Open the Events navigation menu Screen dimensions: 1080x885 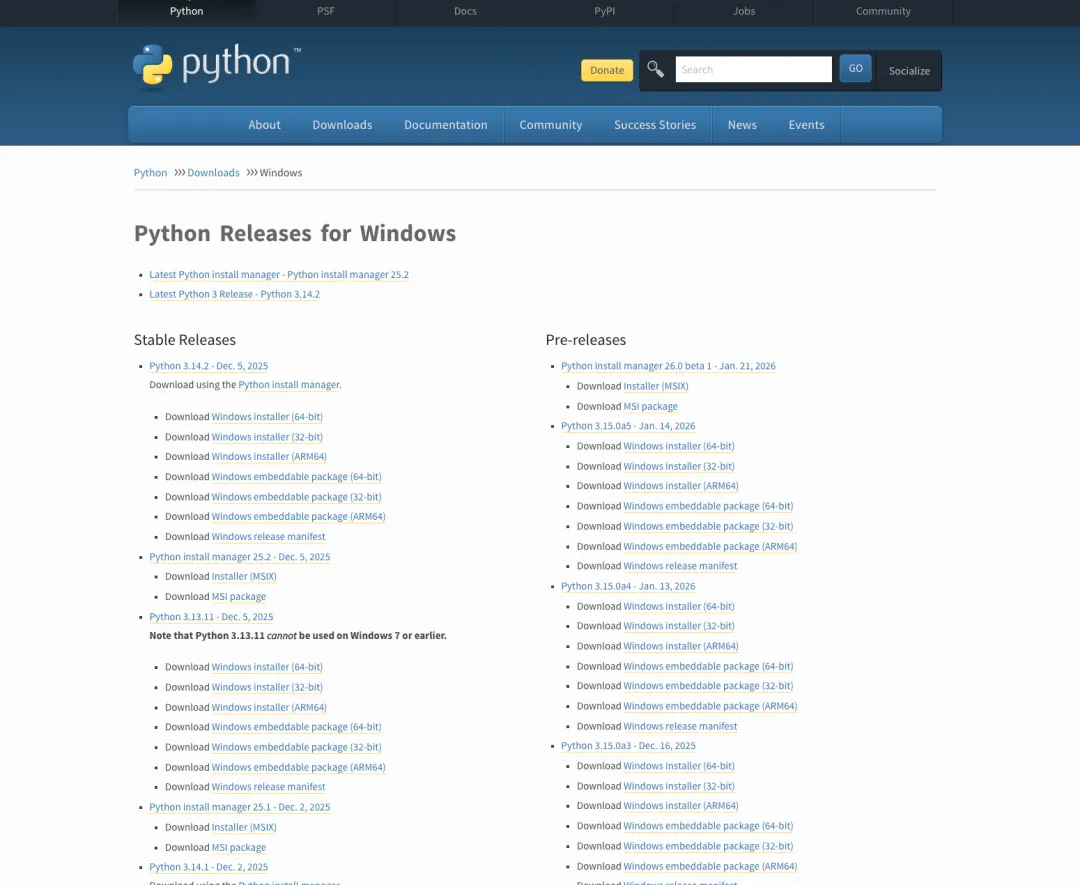pos(807,125)
